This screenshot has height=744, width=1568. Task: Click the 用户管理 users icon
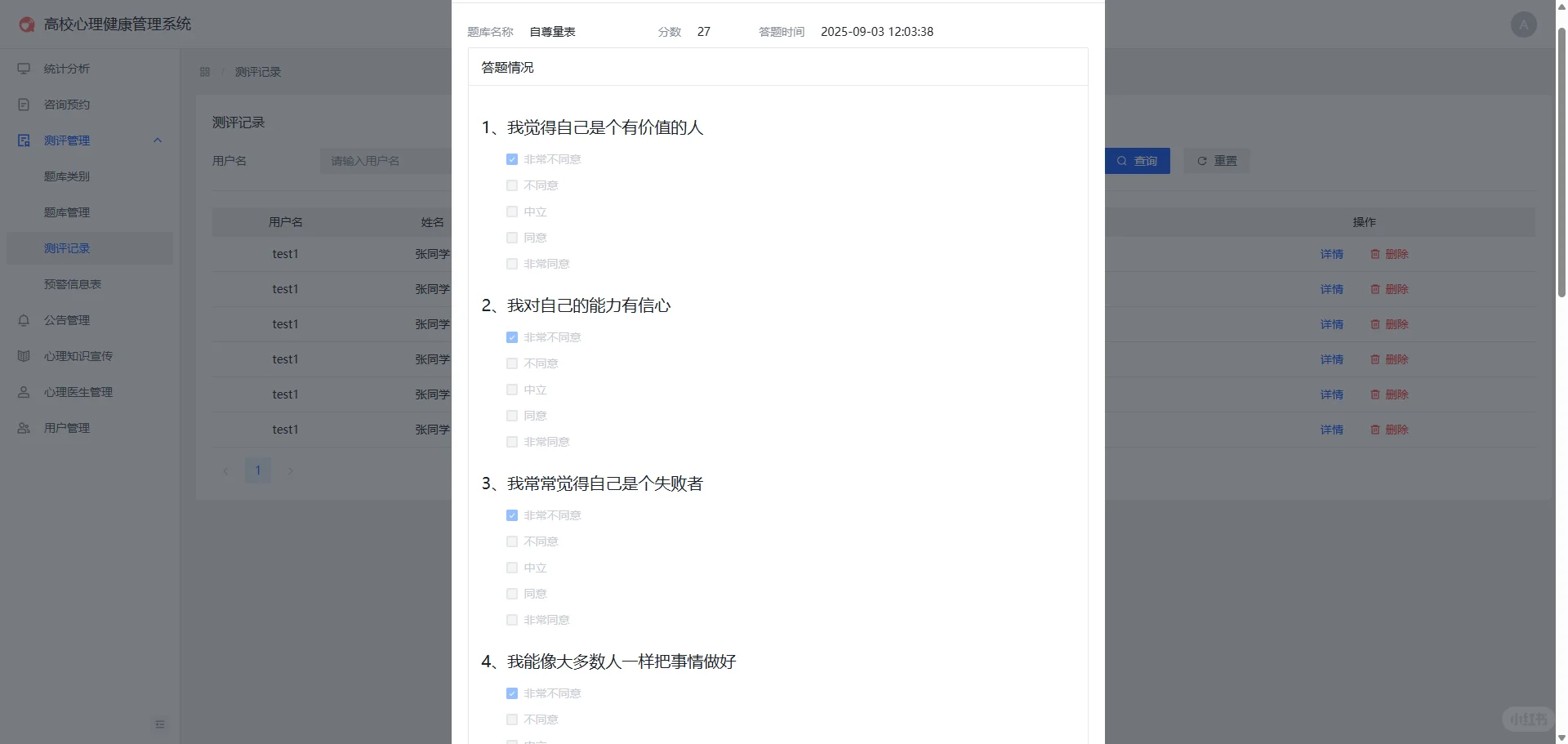pos(24,428)
